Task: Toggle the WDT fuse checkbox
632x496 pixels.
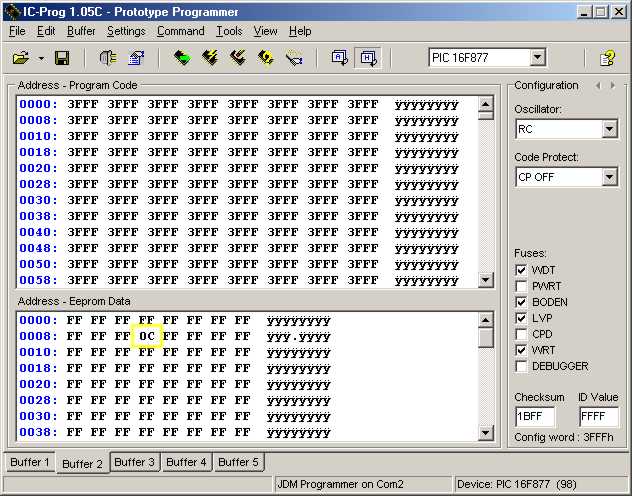Action: (521, 270)
